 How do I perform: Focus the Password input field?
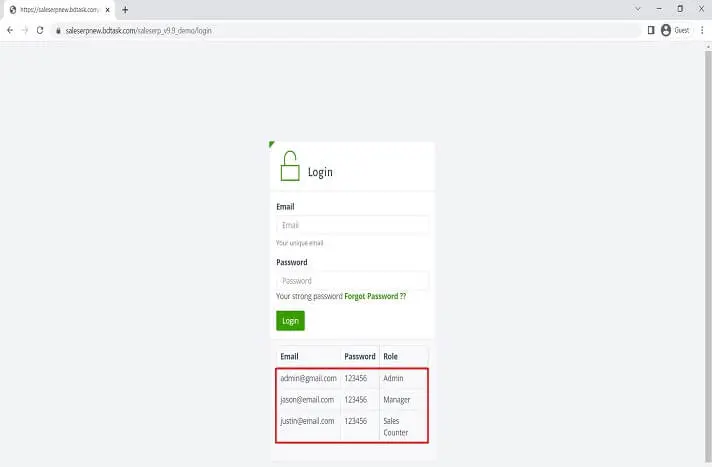pyautogui.click(x=352, y=281)
